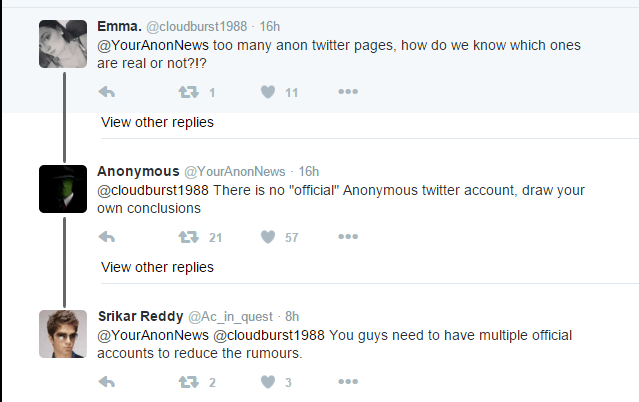The width and height of the screenshot is (639, 402).
Task: Like the Anonymous tweet with 57 likes
Action: [x=268, y=237]
